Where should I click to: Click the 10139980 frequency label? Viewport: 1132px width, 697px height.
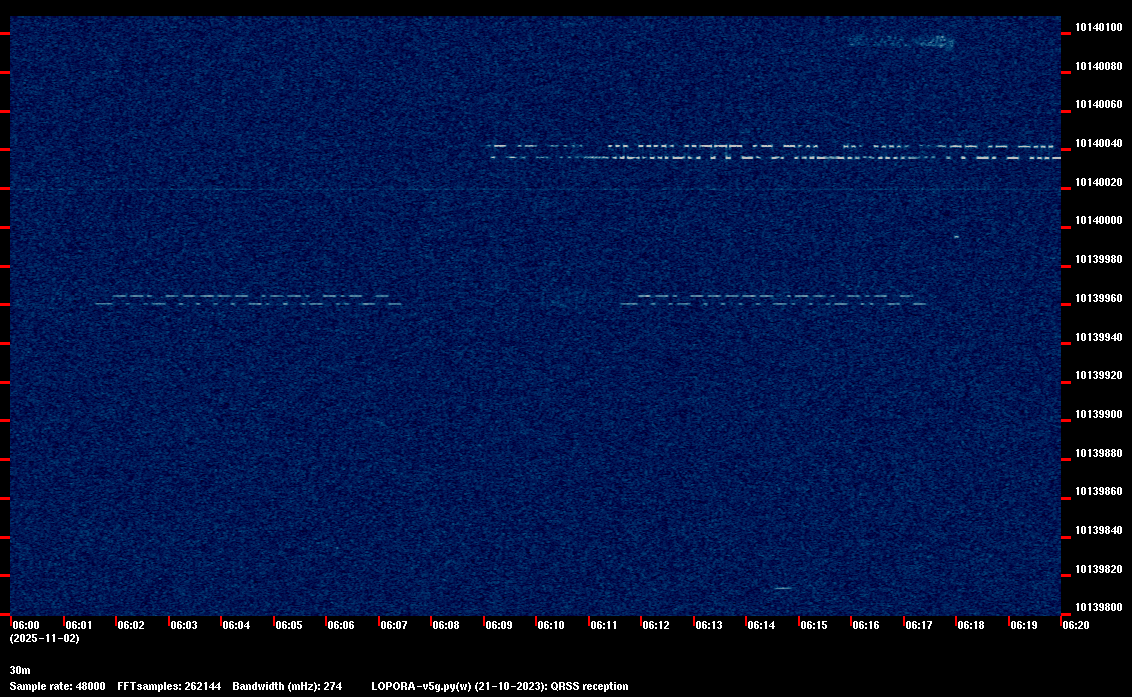coord(1098,259)
